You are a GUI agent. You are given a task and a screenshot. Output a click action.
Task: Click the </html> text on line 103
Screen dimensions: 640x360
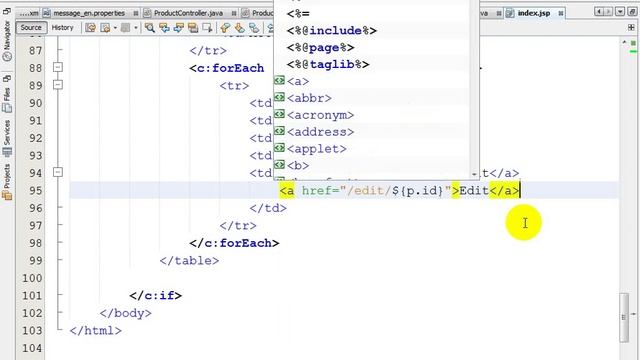96,331
